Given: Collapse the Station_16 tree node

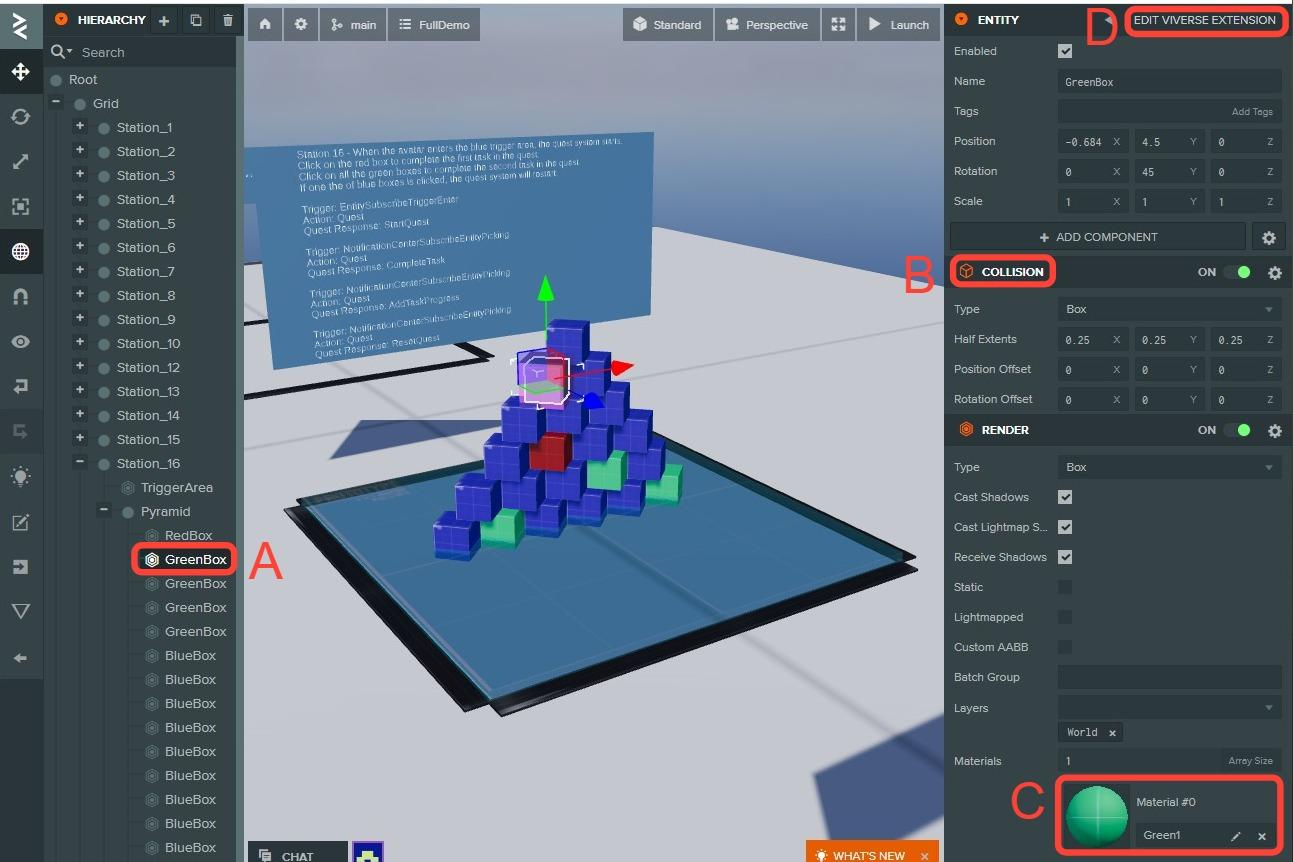Looking at the screenshot, I should tap(80, 463).
